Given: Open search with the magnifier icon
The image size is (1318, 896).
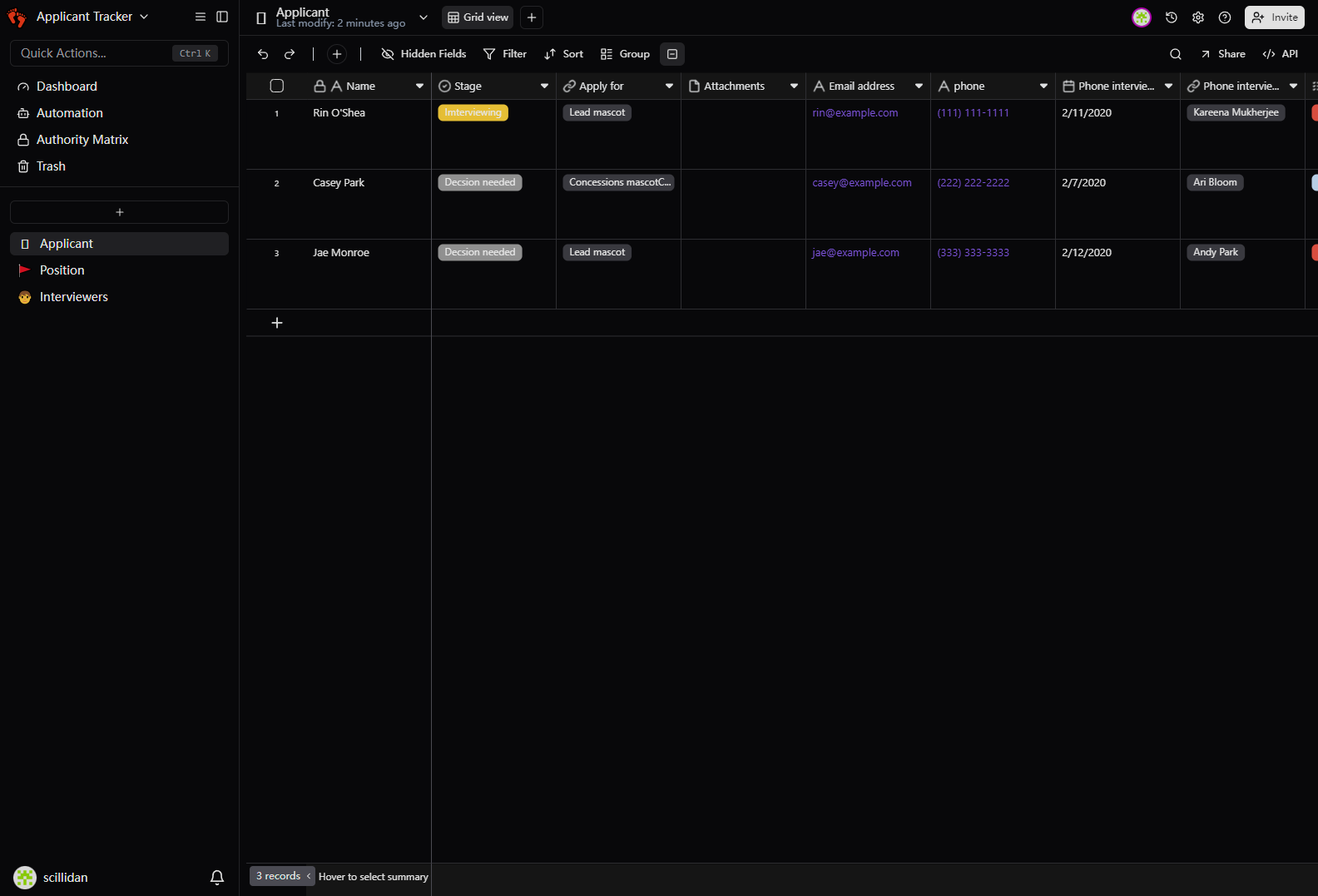Looking at the screenshot, I should click(1176, 54).
